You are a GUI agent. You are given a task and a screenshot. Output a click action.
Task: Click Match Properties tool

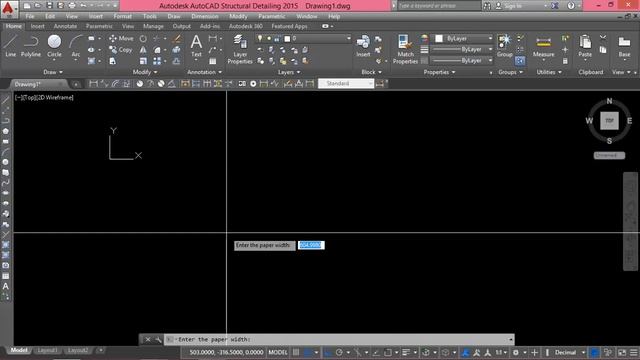pos(405,49)
